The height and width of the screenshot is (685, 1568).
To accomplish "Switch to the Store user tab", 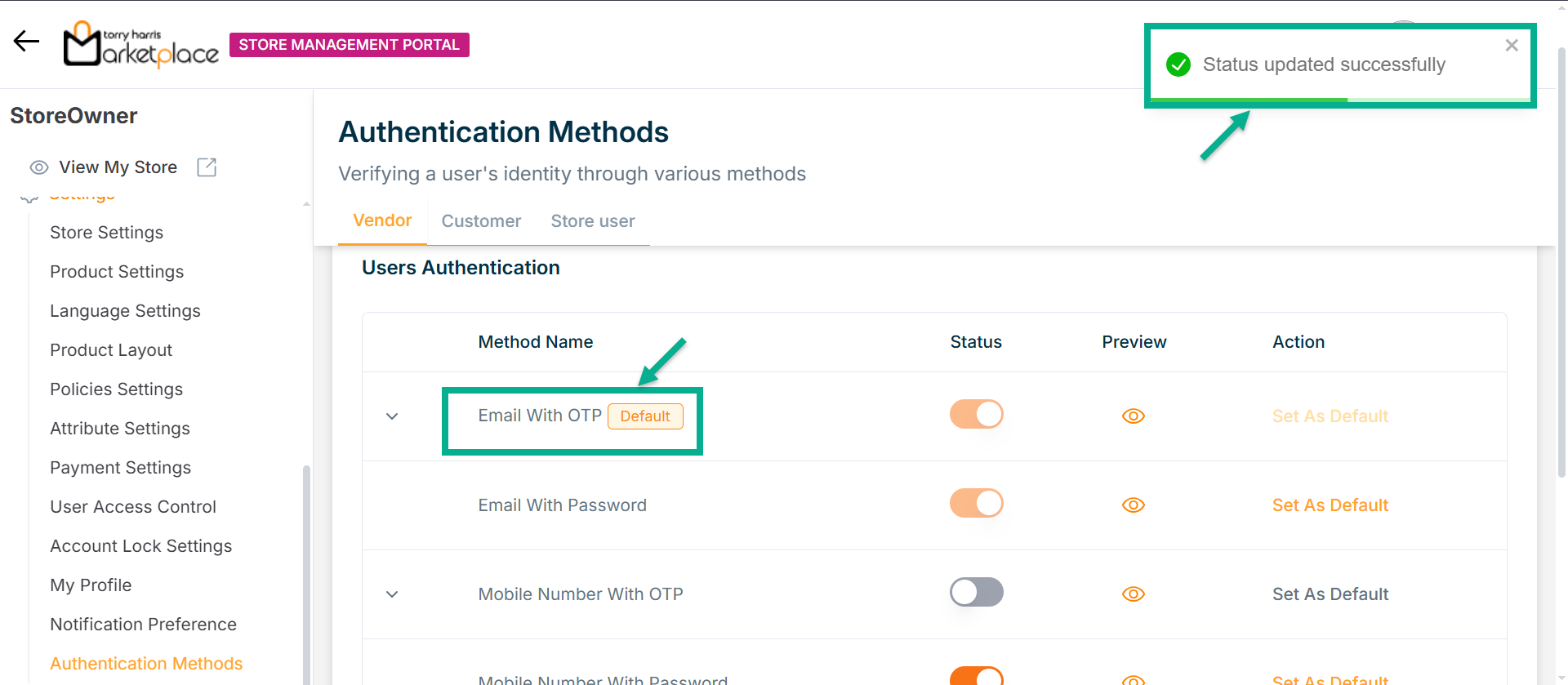I will 592,221.
